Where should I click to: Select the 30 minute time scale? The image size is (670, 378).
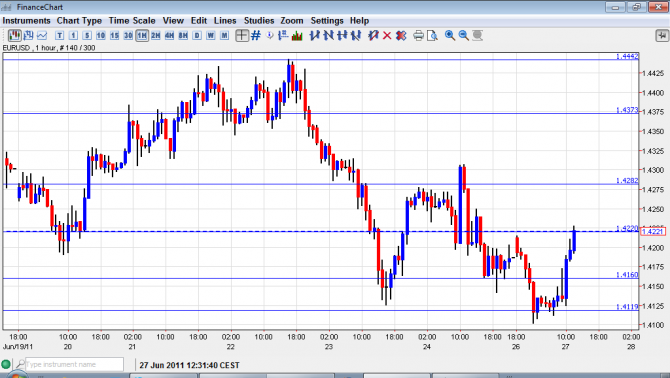coord(128,35)
